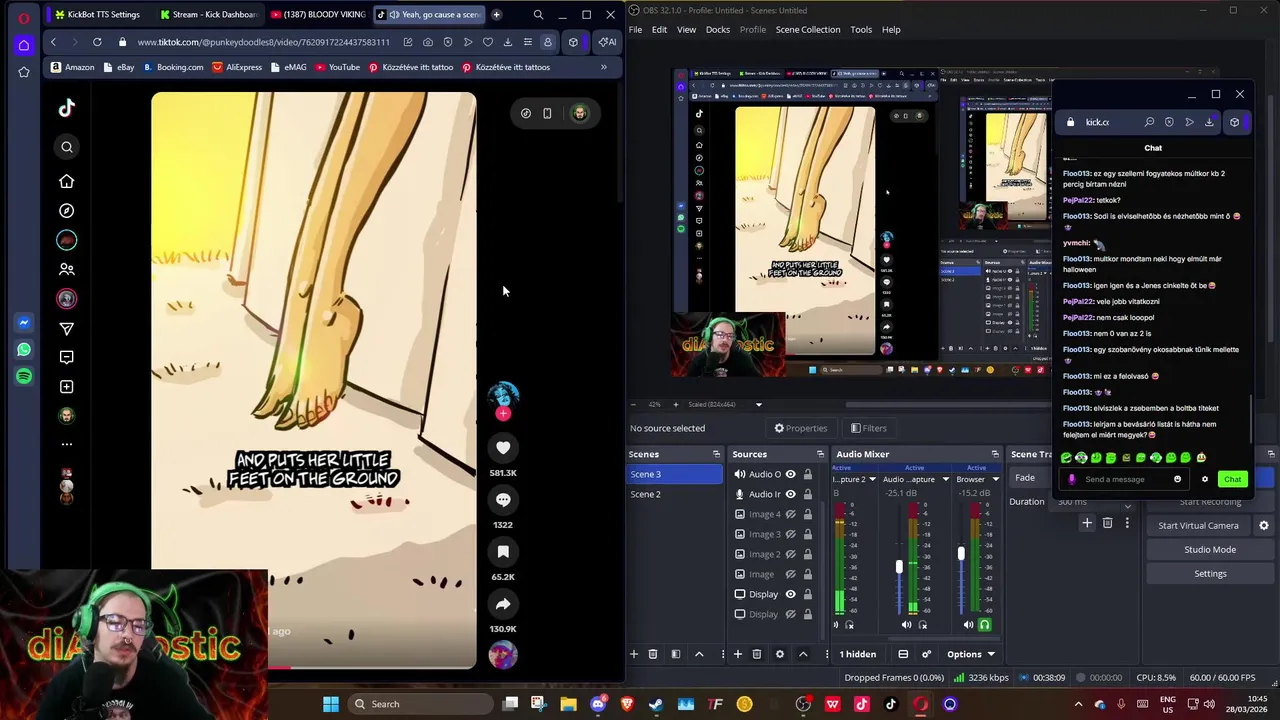Image resolution: width=1280 pixels, height=720 pixels.
Task: Open the Filters button for source
Action: pyautogui.click(x=867, y=428)
